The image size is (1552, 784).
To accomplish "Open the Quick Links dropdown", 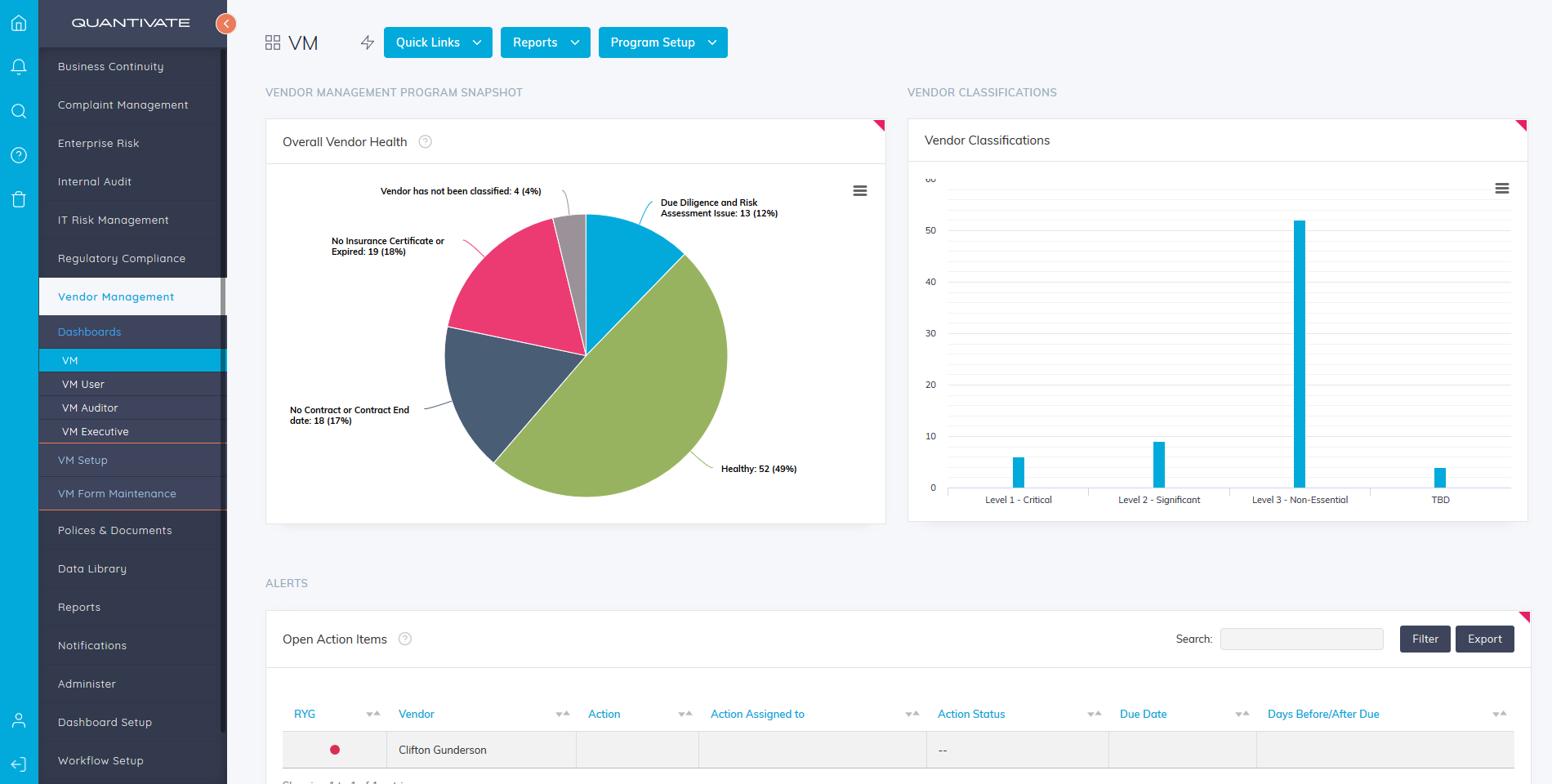I will pyautogui.click(x=437, y=42).
